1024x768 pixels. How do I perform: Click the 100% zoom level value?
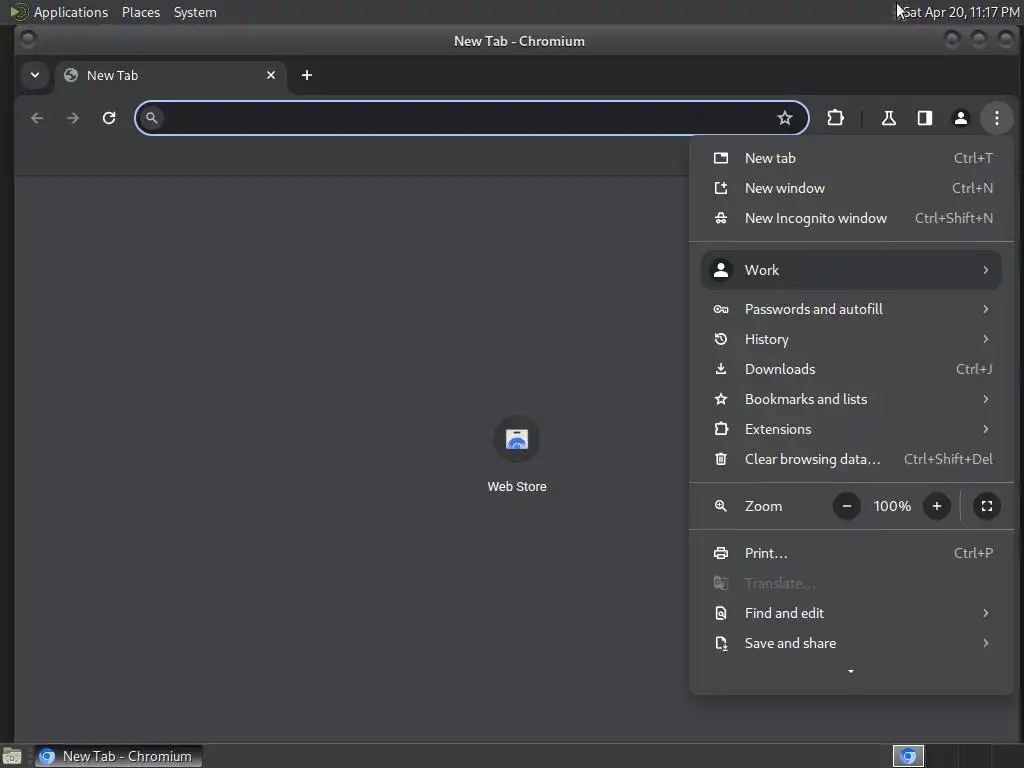[x=892, y=506]
